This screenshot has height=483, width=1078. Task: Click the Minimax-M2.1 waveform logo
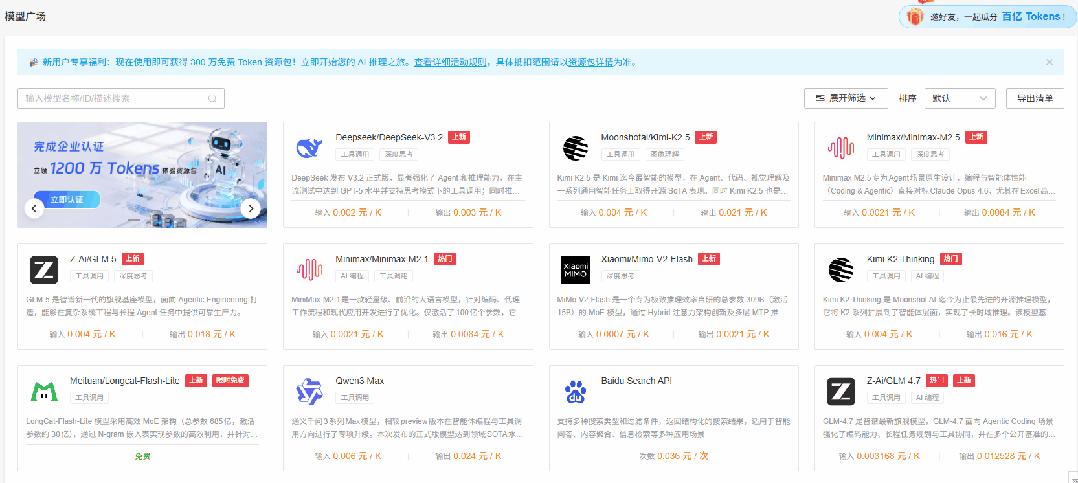[x=309, y=269]
